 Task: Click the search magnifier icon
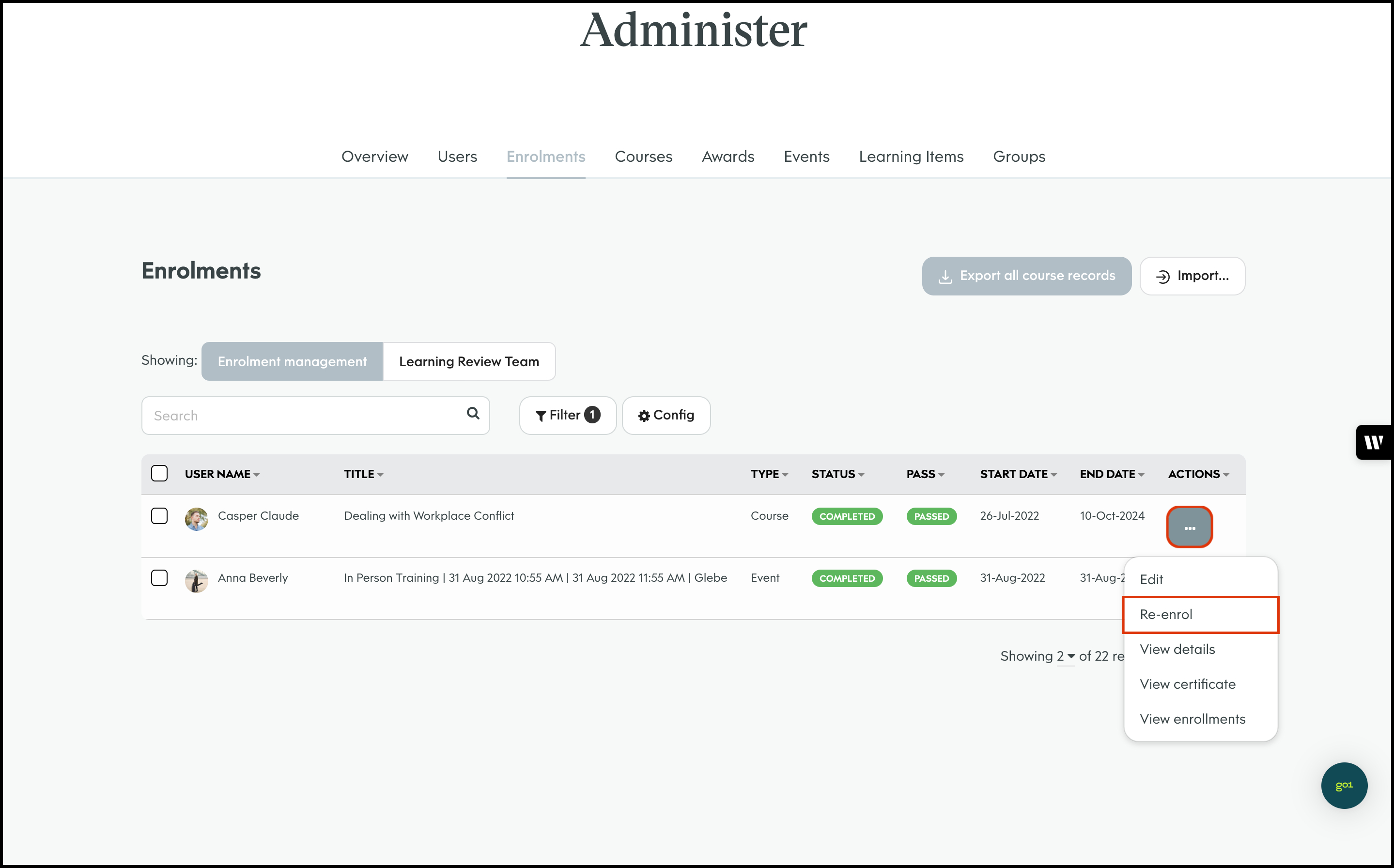pos(472,413)
